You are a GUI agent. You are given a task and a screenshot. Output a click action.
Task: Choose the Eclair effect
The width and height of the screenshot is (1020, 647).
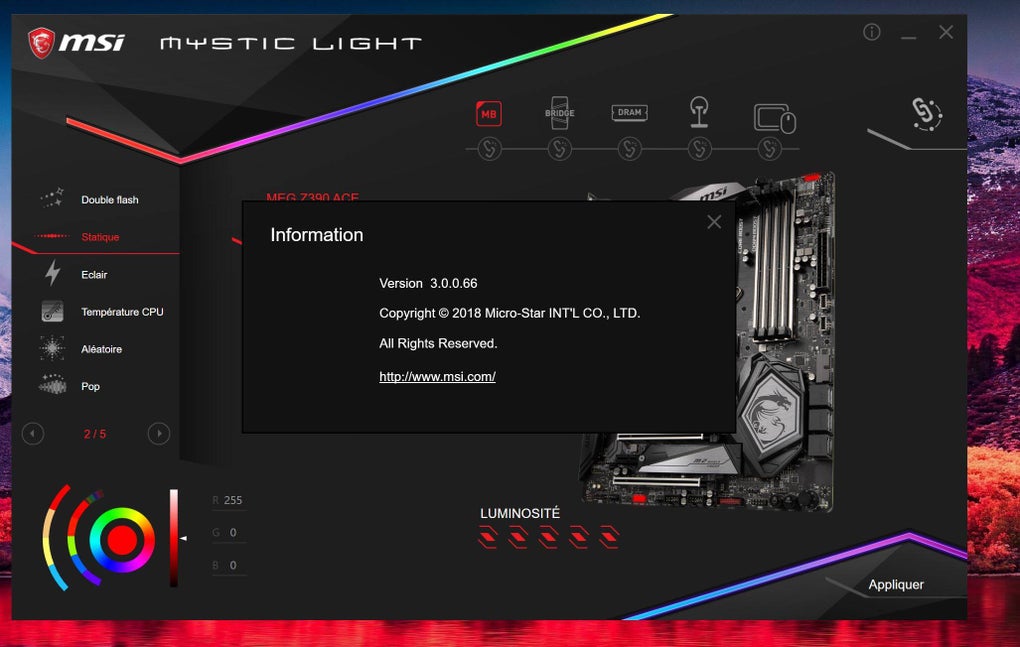click(x=94, y=274)
